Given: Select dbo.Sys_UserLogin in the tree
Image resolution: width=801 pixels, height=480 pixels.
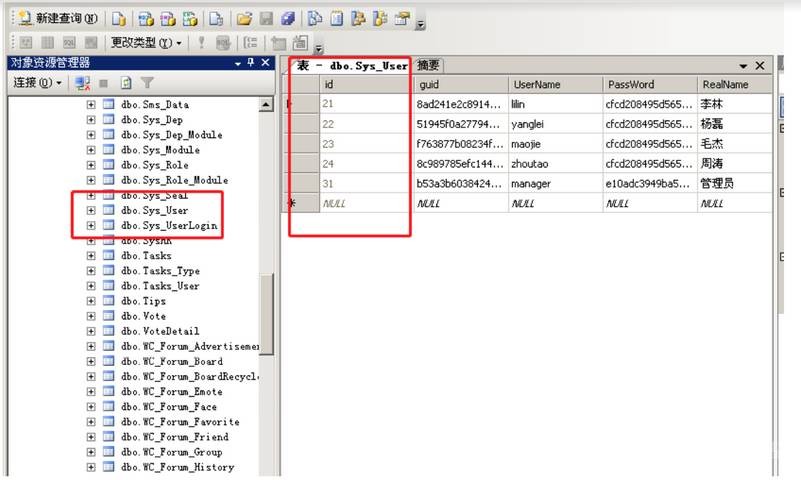Looking at the screenshot, I should coord(169,226).
